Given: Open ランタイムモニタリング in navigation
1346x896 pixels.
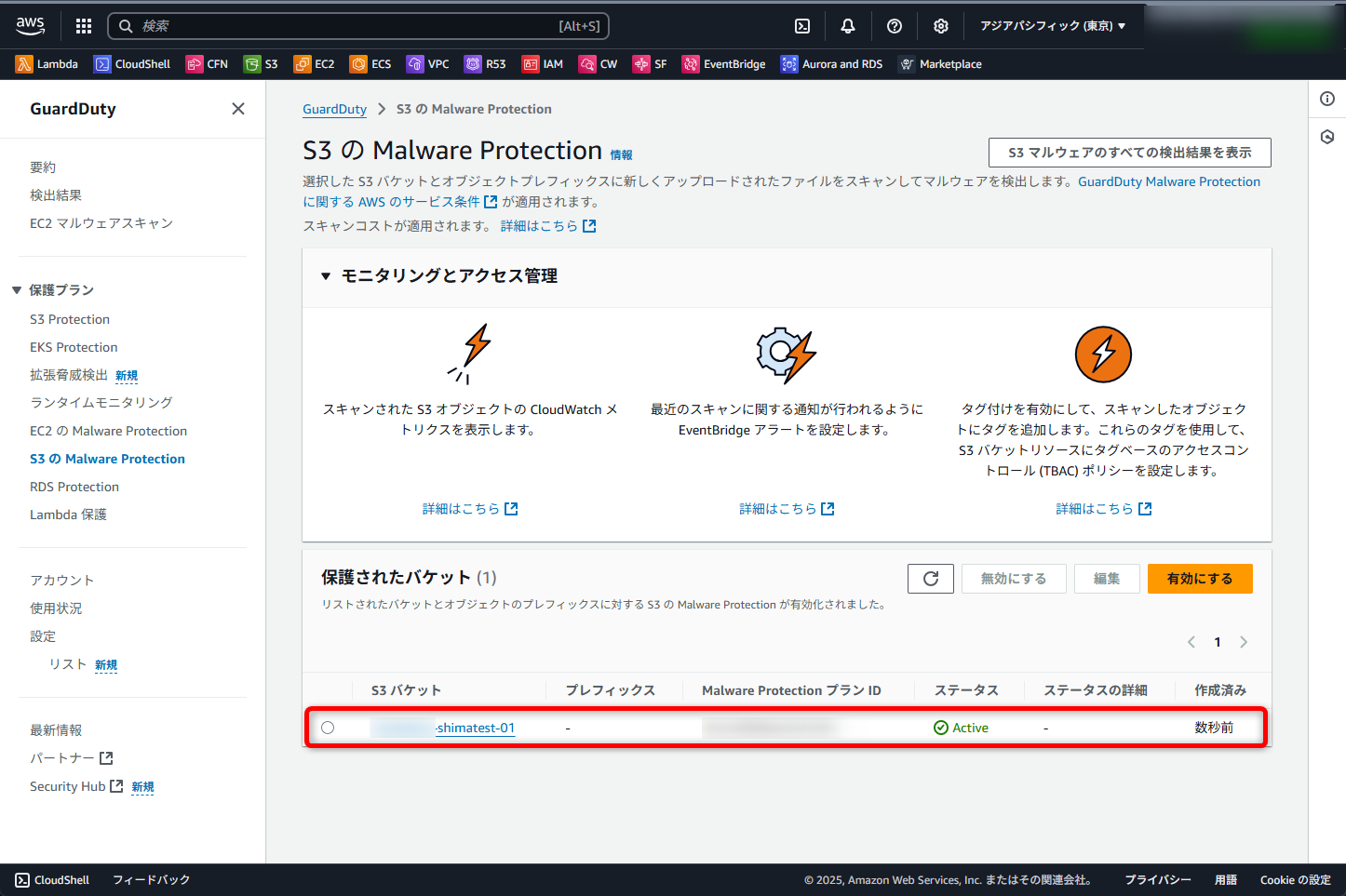Looking at the screenshot, I should click(x=101, y=403).
